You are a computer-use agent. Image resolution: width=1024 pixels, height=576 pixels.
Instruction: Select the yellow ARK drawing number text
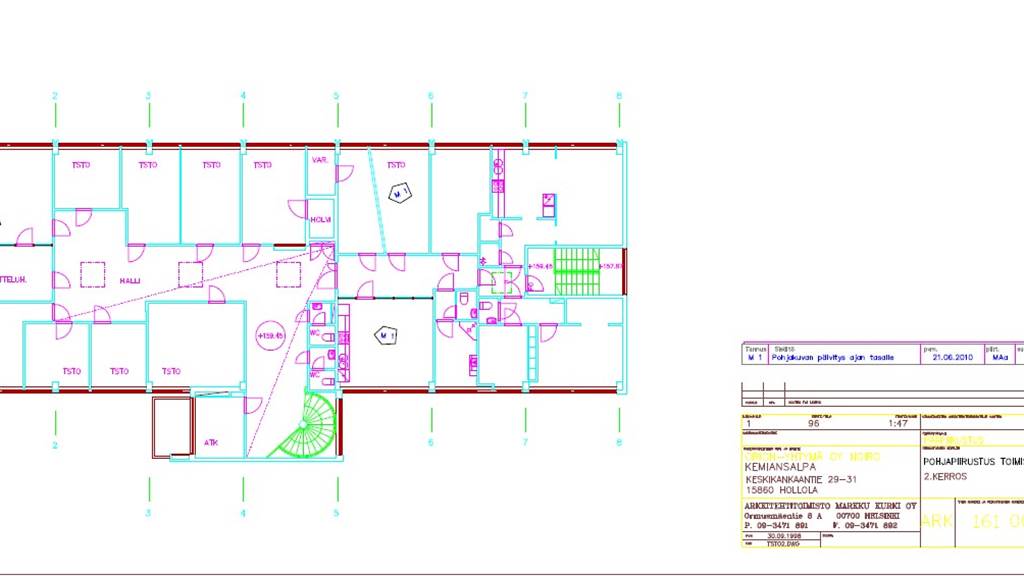(937, 521)
